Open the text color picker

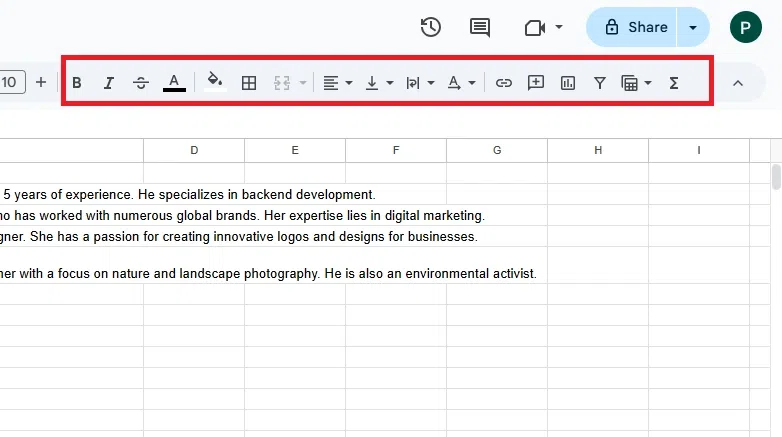(174, 83)
